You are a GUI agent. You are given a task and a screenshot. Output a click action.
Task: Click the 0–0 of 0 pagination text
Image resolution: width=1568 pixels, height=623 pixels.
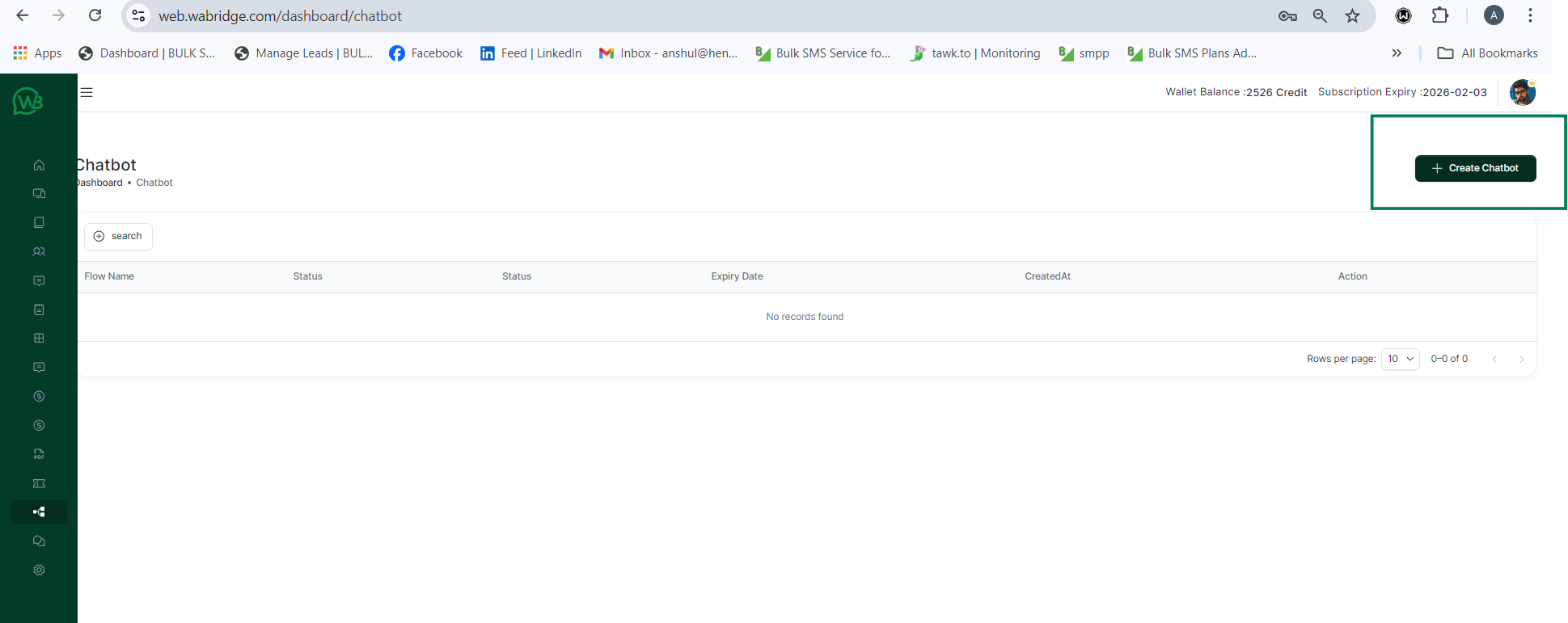(x=1449, y=359)
